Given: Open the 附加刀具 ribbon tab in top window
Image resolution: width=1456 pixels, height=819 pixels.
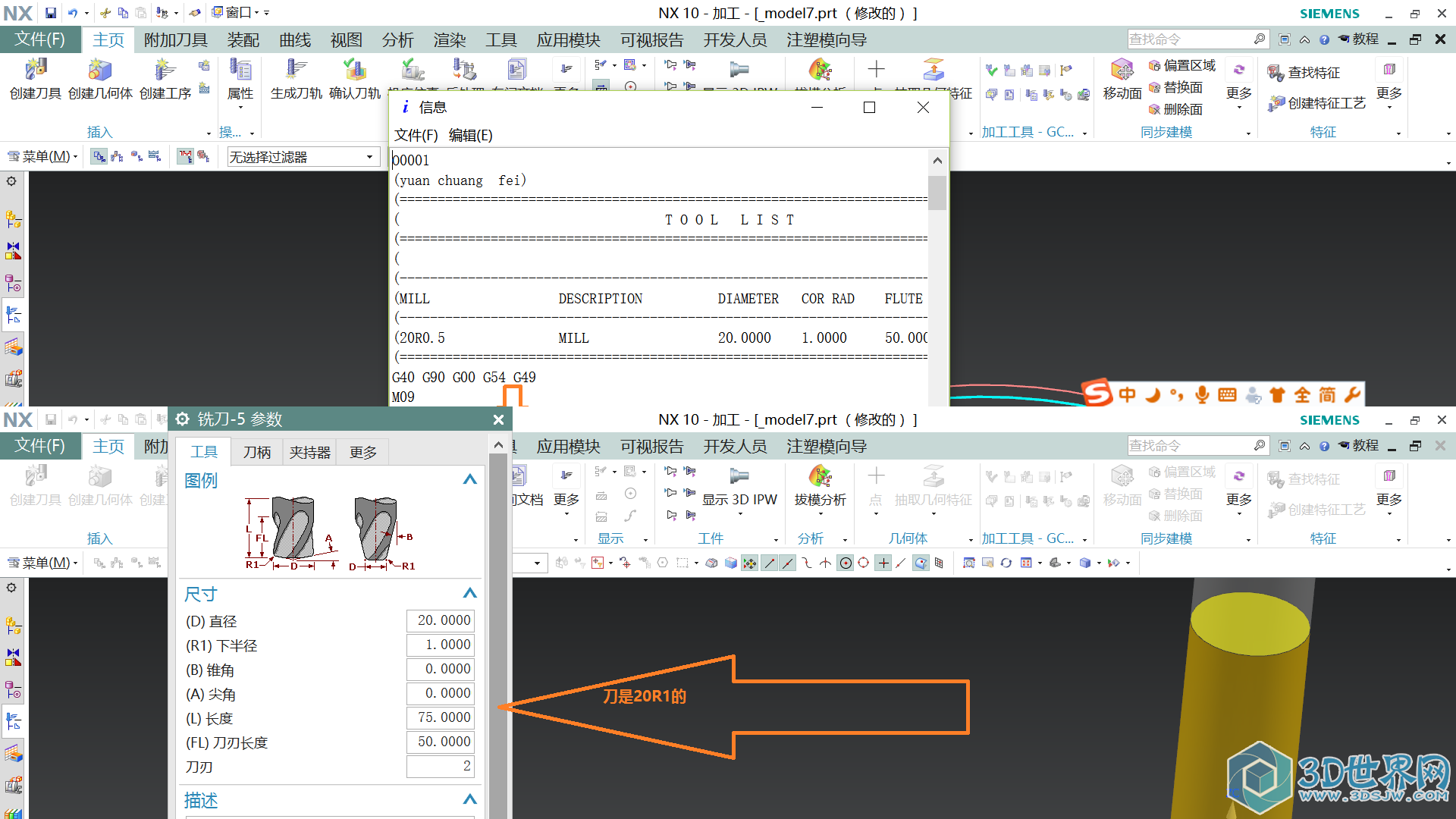Looking at the screenshot, I should [x=176, y=39].
